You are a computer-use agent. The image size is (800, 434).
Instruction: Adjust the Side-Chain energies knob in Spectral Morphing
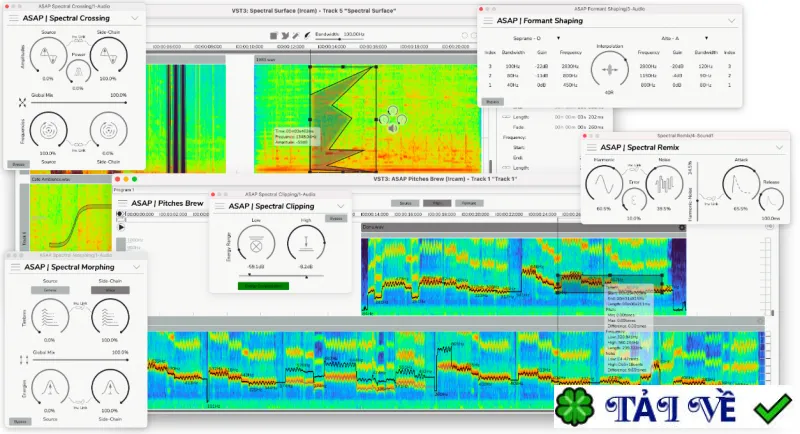tap(110, 388)
